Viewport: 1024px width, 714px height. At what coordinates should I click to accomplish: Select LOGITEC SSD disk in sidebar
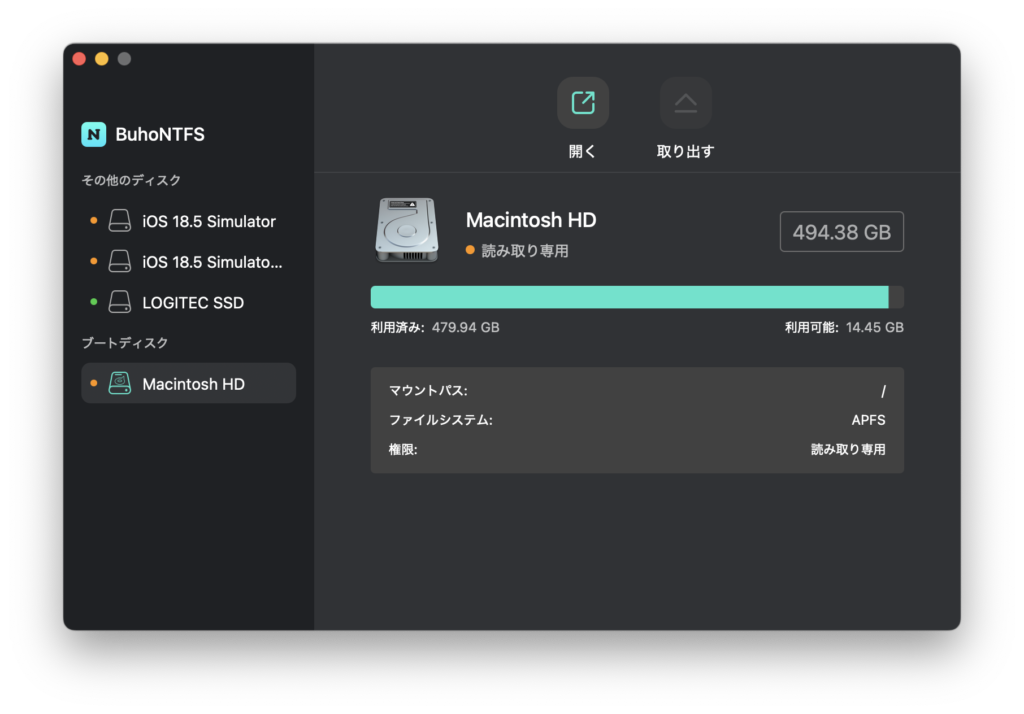(188, 302)
